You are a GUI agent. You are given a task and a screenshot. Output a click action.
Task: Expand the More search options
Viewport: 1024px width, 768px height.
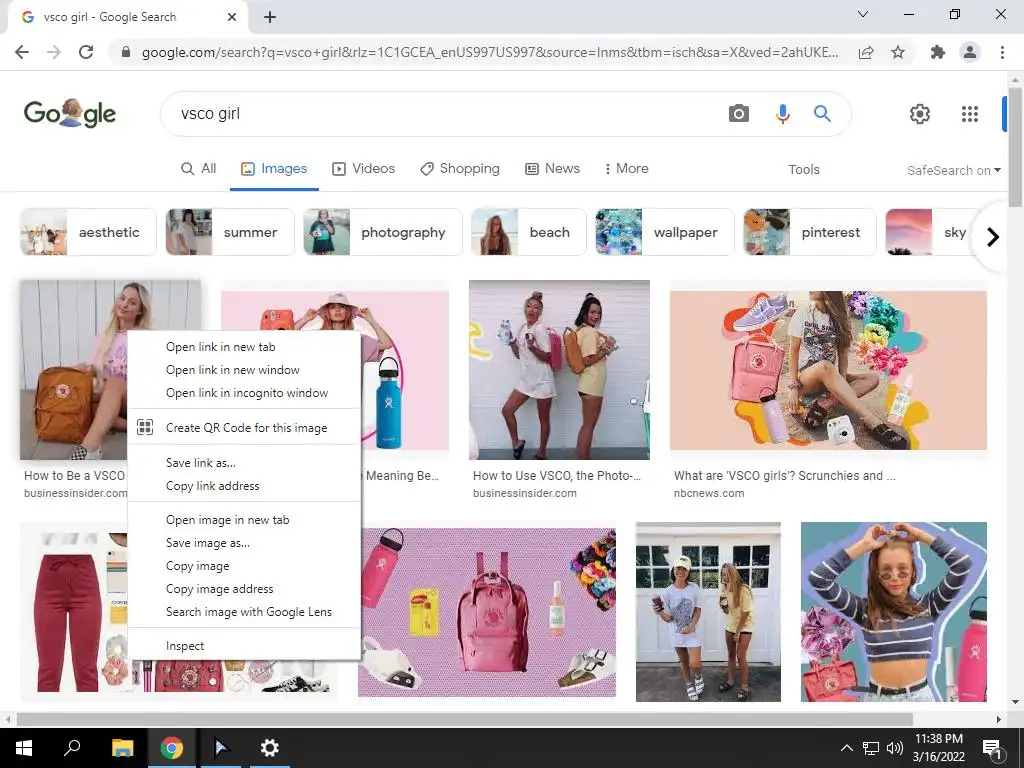pyautogui.click(x=626, y=168)
